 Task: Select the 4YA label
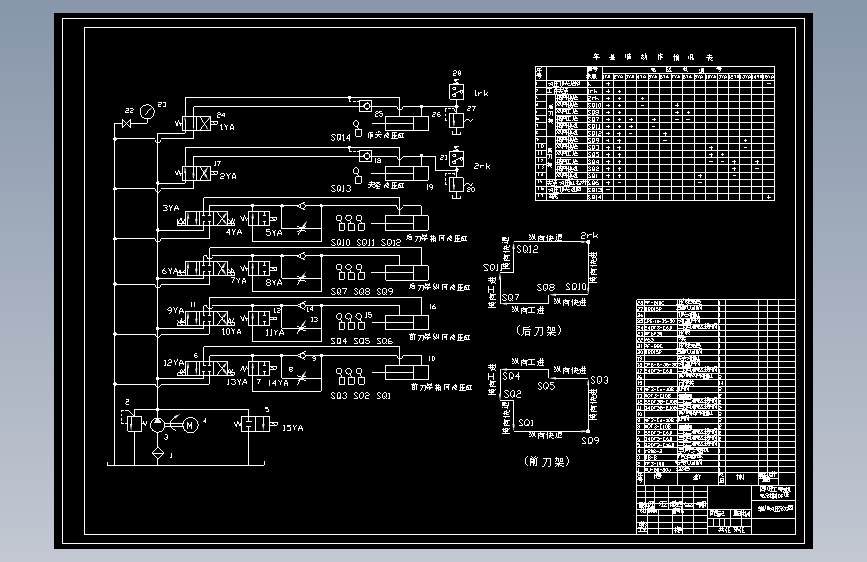[x=234, y=232]
